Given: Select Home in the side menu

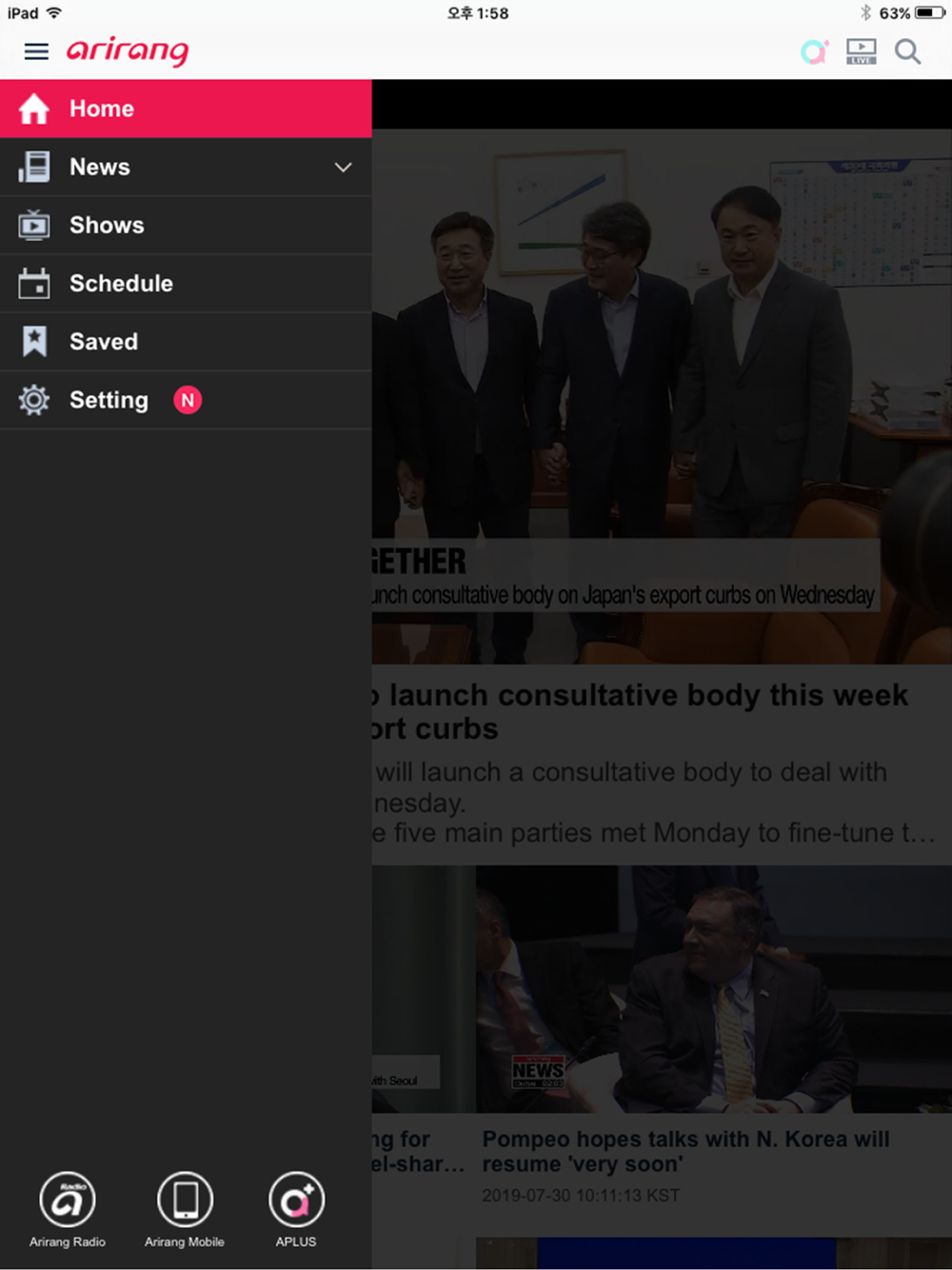Looking at the screenshot, I should point(186,109).
